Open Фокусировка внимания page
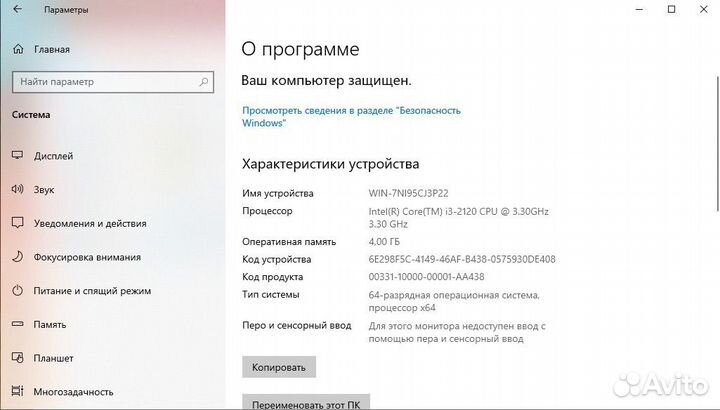Viewport: 720px width, 410px height. pos(87,257)
